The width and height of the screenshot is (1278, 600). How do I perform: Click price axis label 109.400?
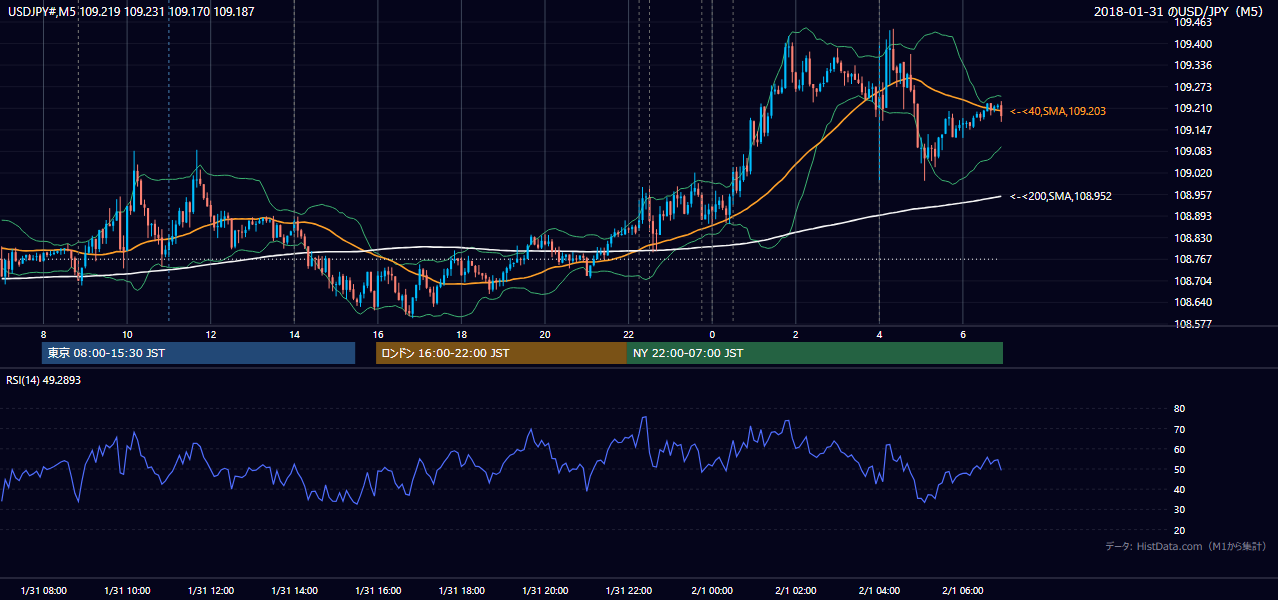(1194, 44)
